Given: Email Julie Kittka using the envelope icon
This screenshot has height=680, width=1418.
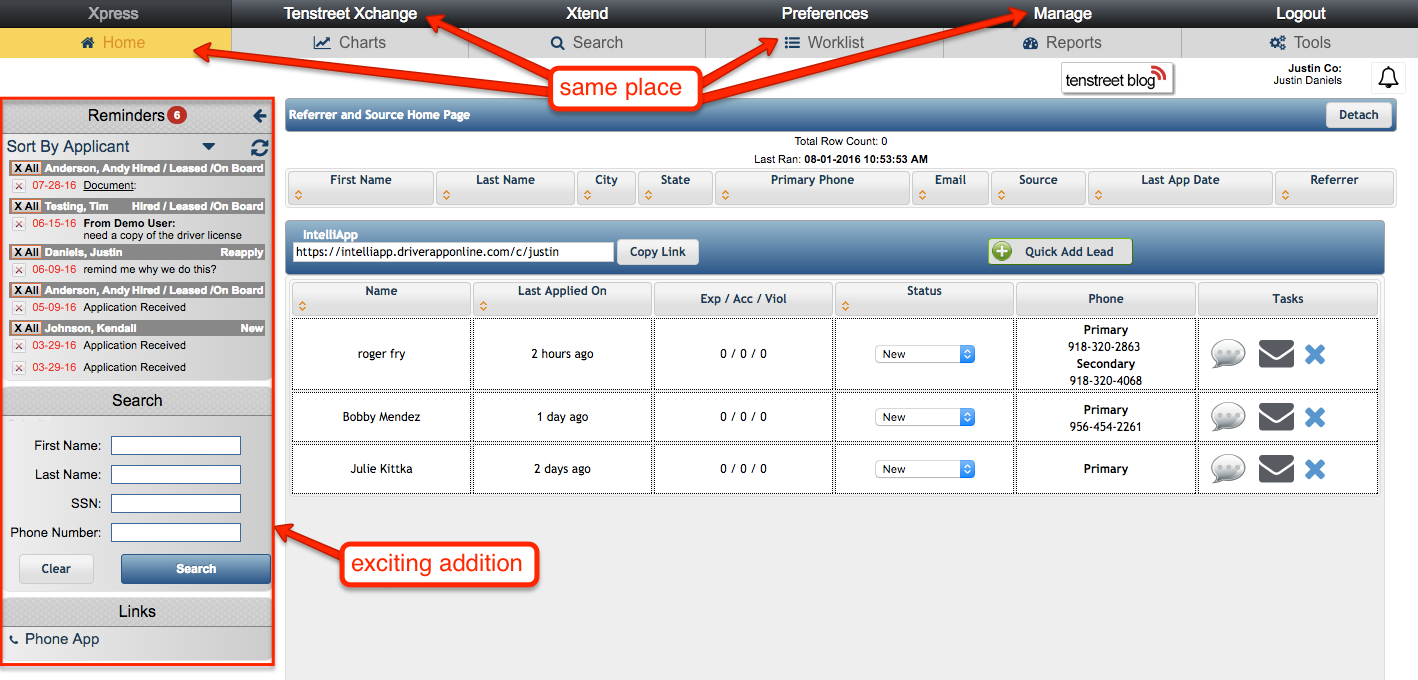Looking at the screenshot, I should 1276,469.
